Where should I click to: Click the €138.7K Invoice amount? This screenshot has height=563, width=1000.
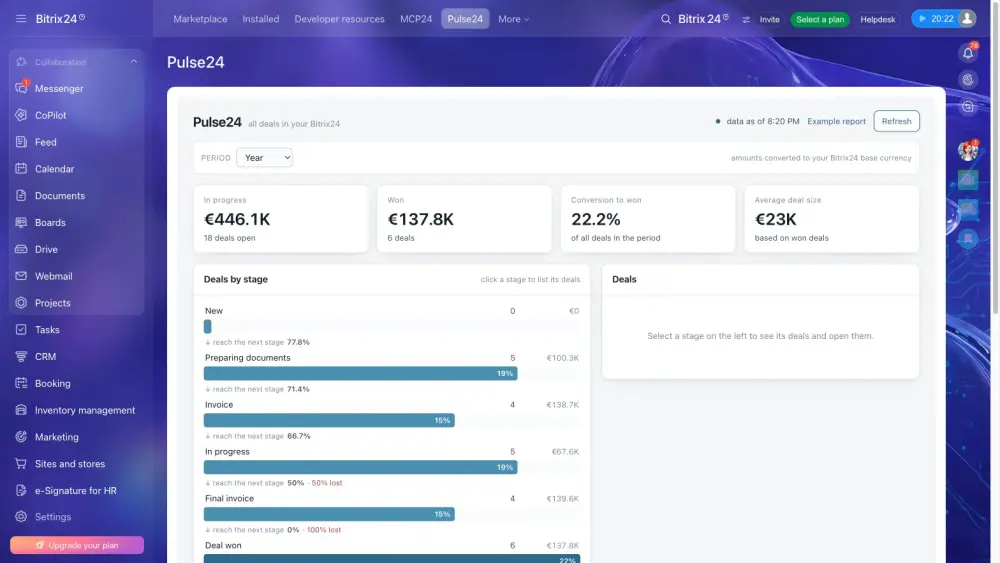(562, 405)
